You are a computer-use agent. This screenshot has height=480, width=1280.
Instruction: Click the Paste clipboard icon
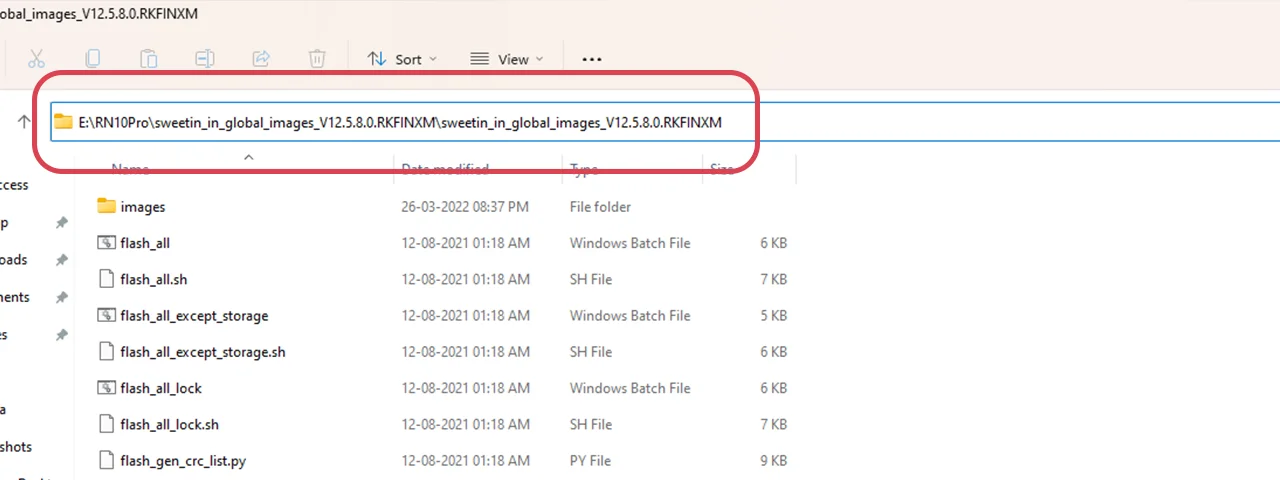tap(149, 59)
